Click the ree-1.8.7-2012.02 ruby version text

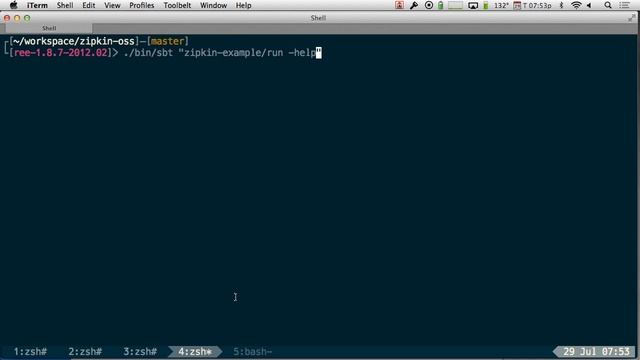point(60,53)
